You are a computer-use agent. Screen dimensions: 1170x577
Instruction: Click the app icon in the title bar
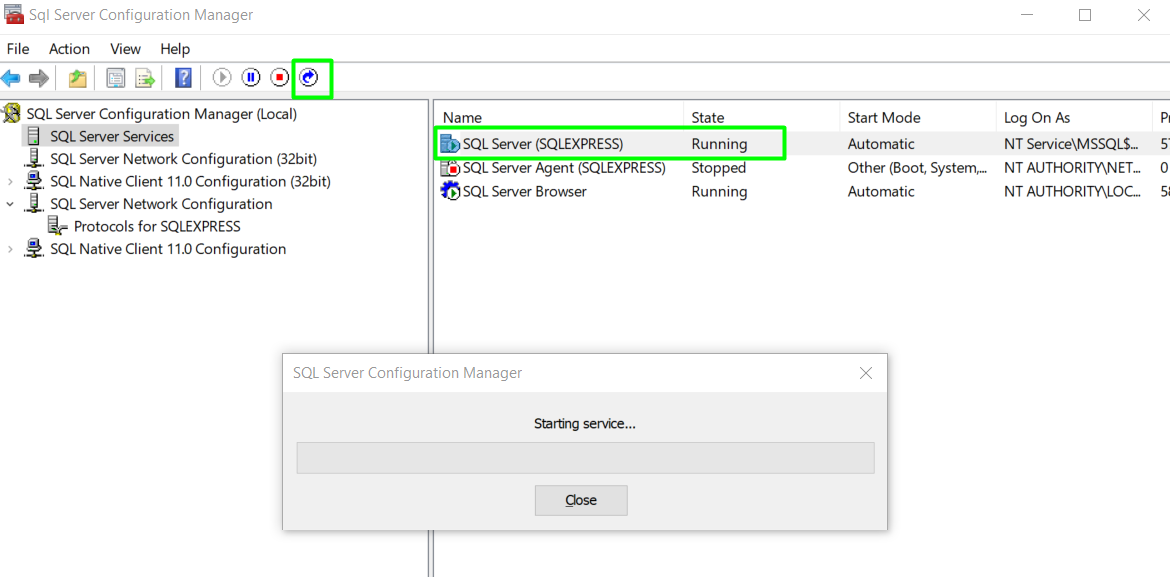[13, 15]
